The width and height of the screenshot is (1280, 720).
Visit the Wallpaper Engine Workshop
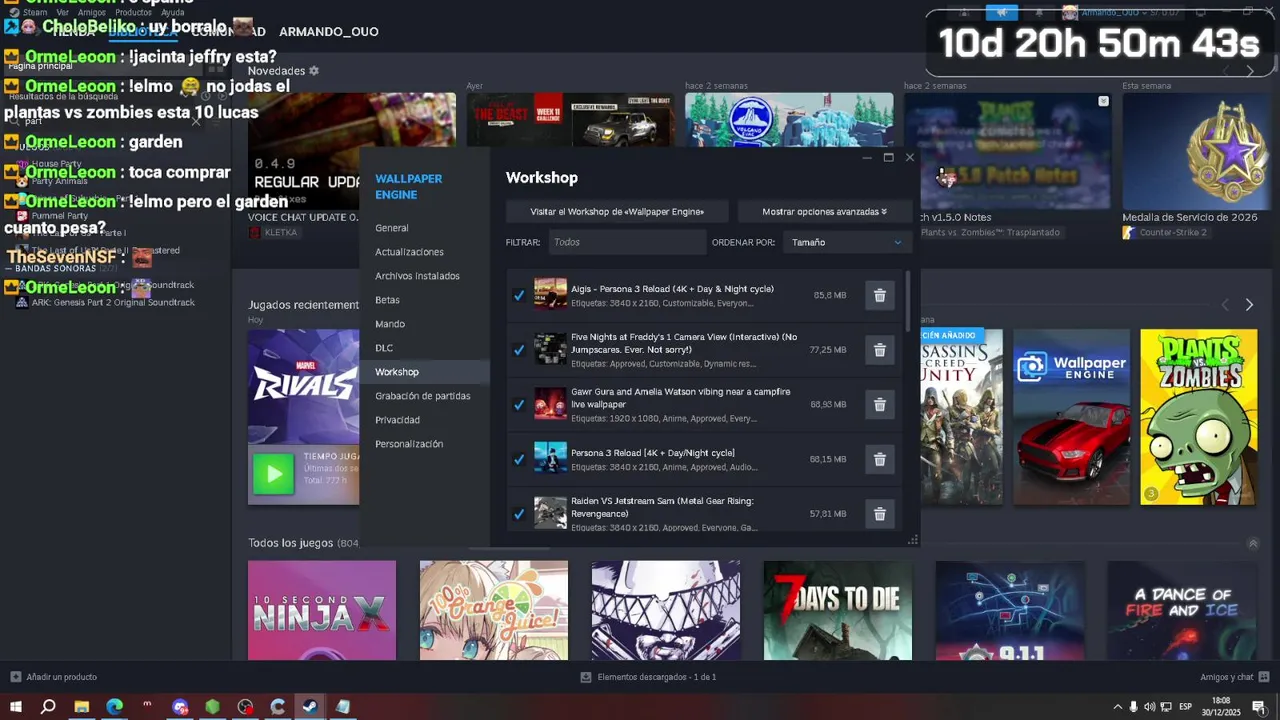point(617,211)
